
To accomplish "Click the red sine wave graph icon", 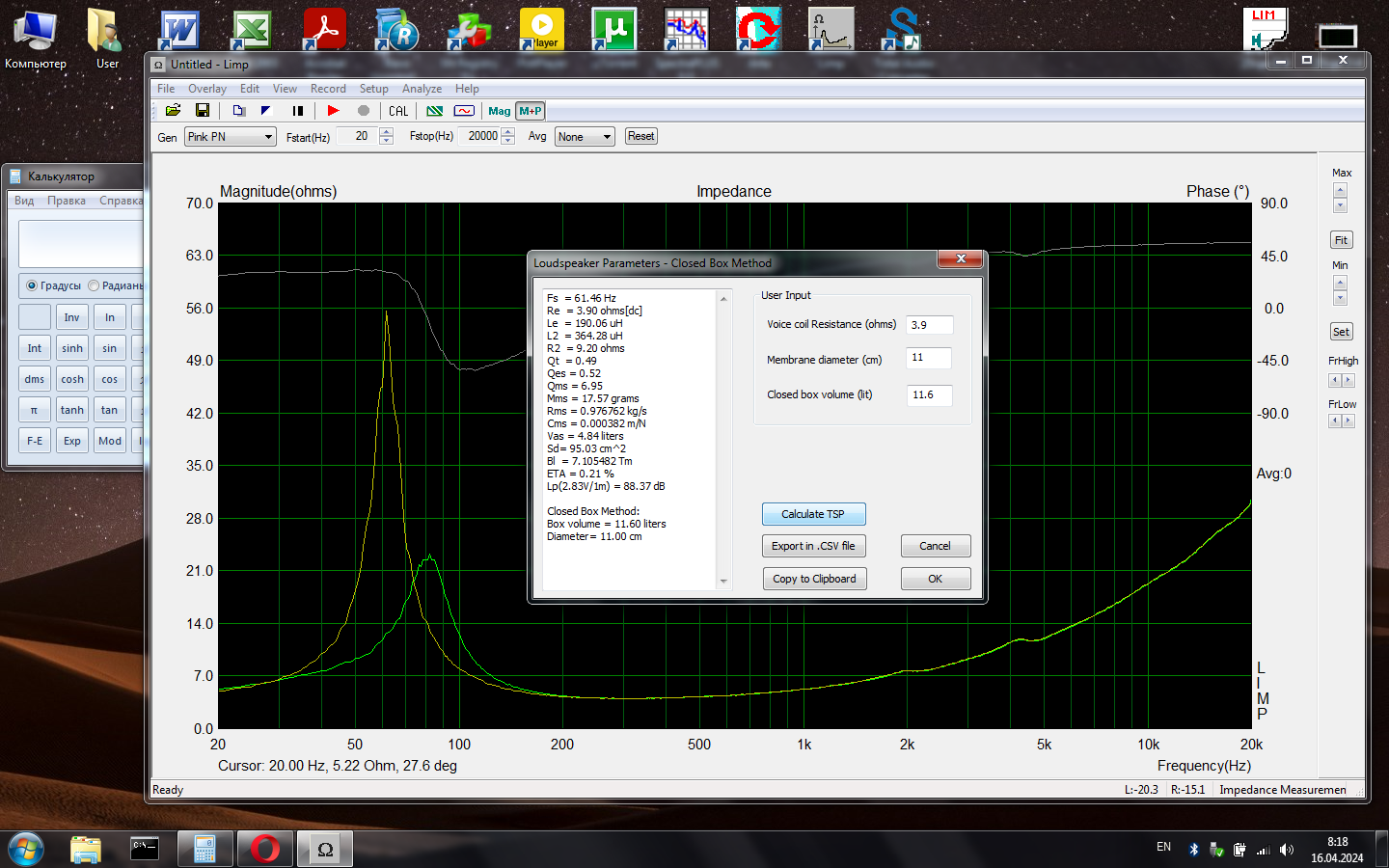I will pos(464,111).
